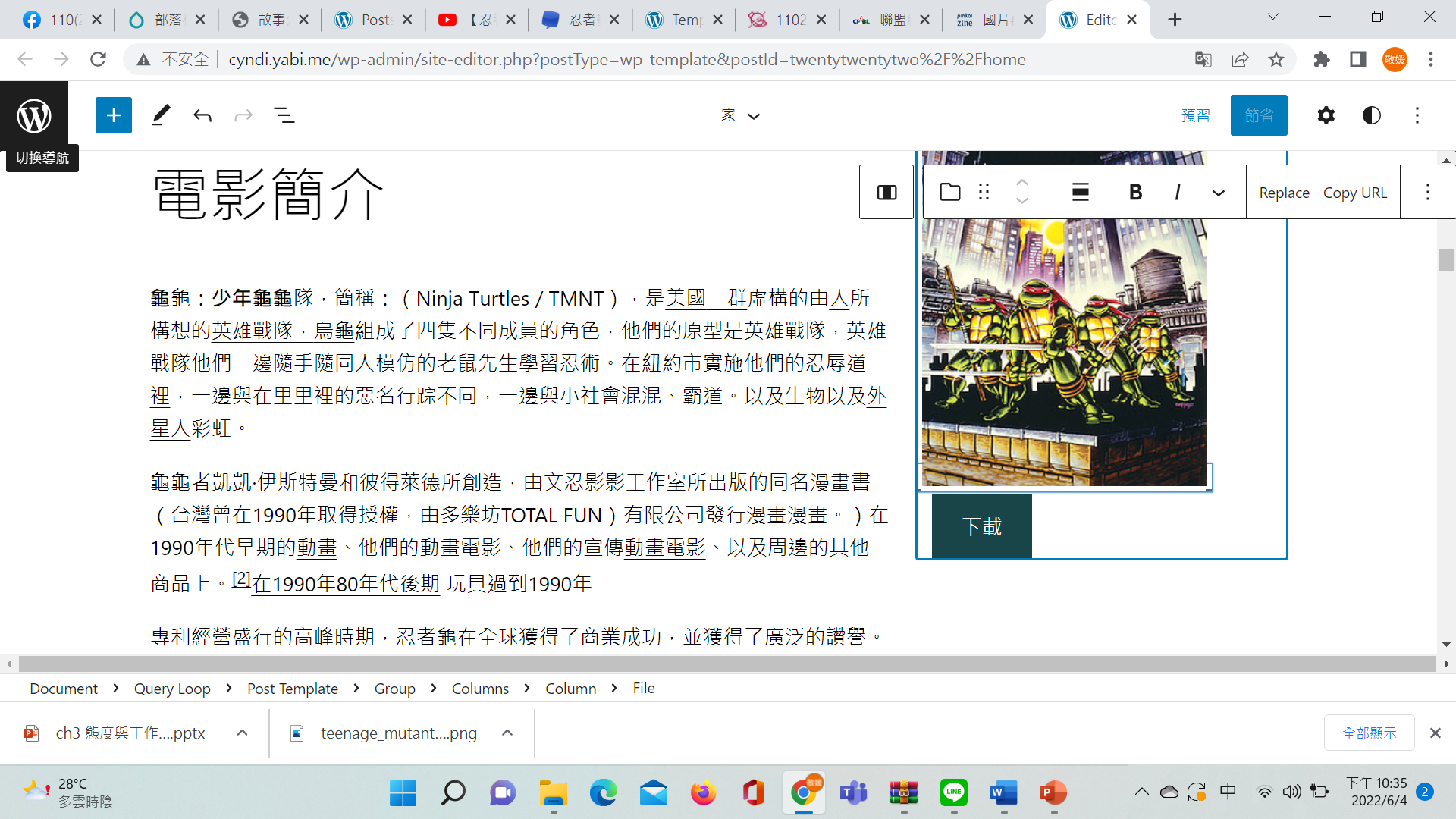The height and width of the screenshot is (819, 1456).
Task: Select Columns in block breadcrumb
Action: (480, 689)
